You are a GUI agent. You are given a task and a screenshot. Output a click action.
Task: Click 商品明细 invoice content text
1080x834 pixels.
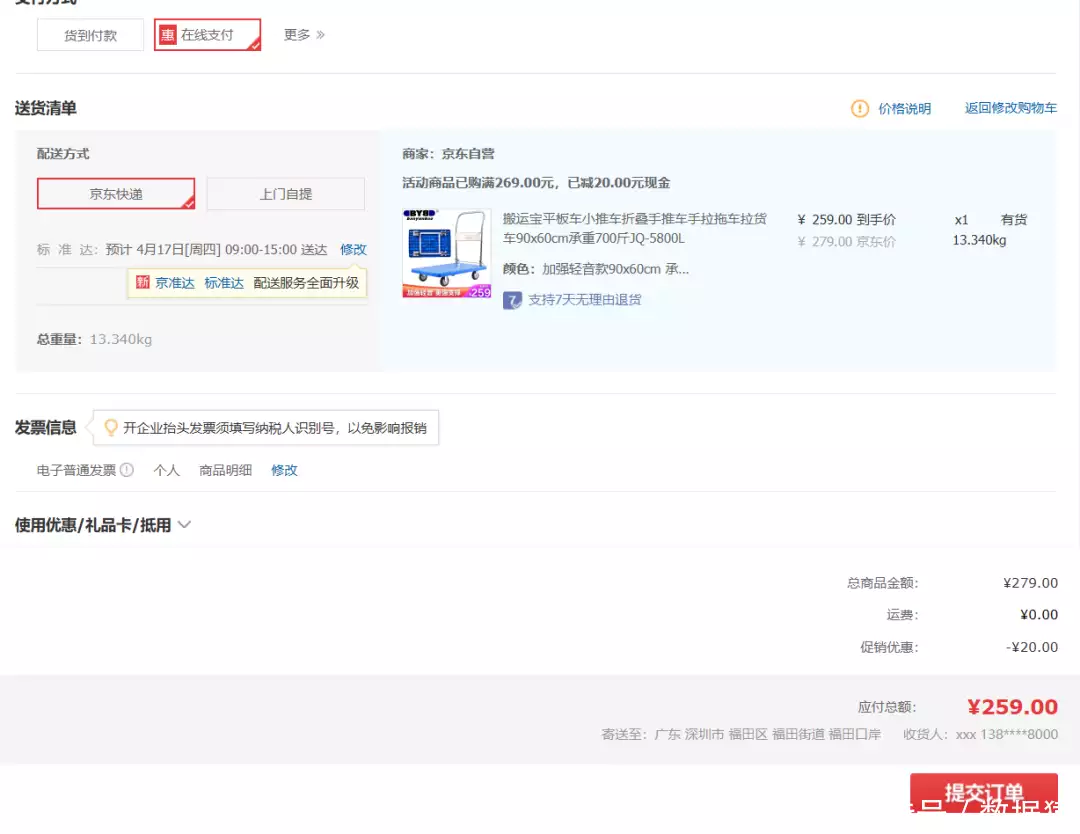(225, 470)
